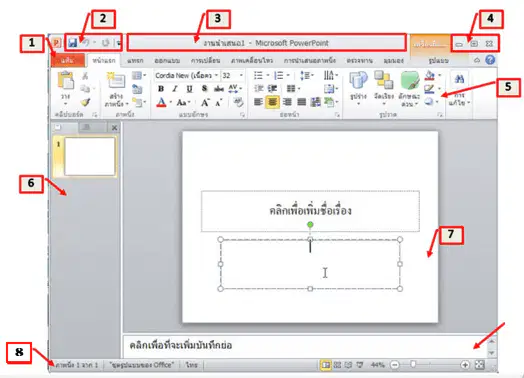Expand the font color dropdown arrow
Viewport: 524px width, 378px height.
pos(171,102)
